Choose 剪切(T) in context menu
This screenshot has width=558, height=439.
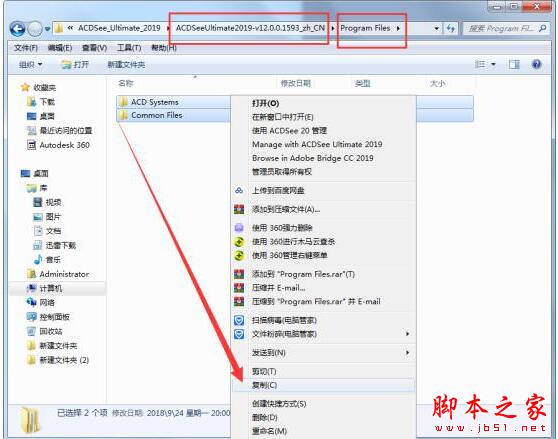264,371
